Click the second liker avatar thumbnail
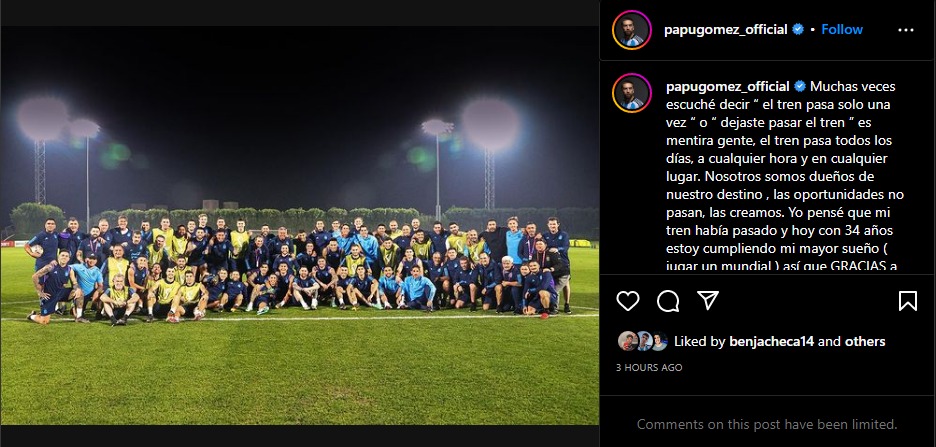Screen dimensions: 936x447 [x=643, y=341]
